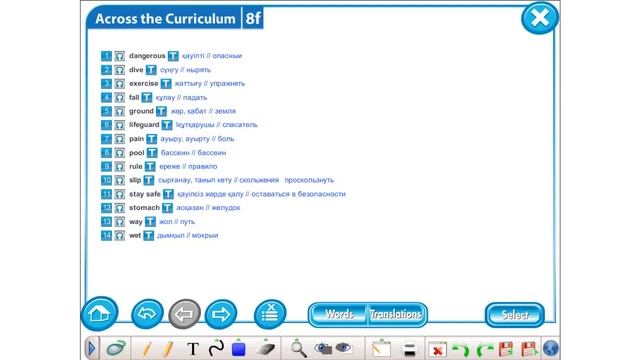
Task: Expand the toolbar with the triangle arrow
Action: point(91,349)
